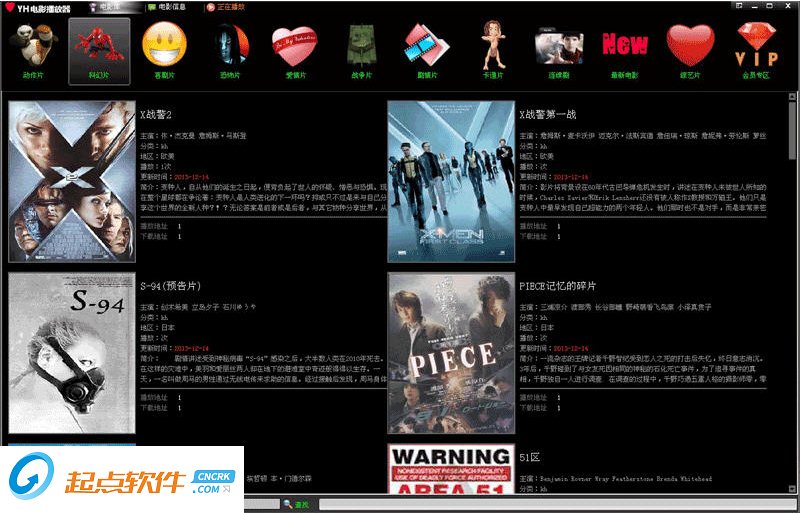Maximize the YH电影播放器 window

[770, 6]
